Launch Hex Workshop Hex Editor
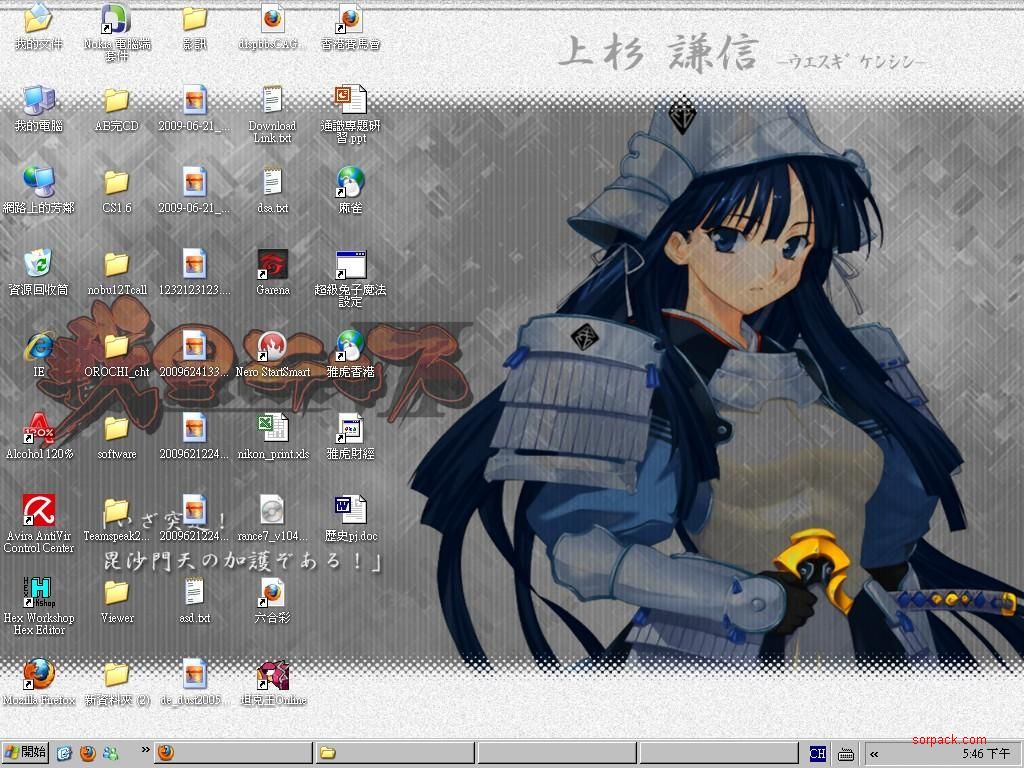Image resolution: width=1024 pixels, height=768 pixels. (x=39, y=593)
